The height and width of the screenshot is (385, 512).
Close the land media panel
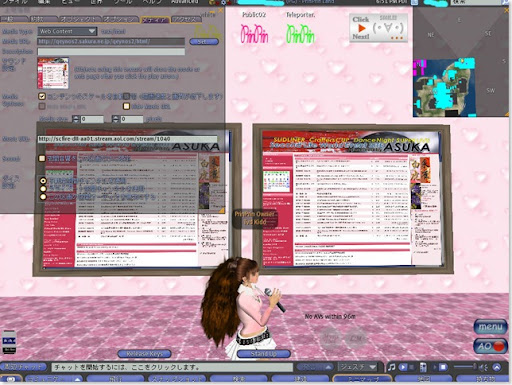click(220, 11)
